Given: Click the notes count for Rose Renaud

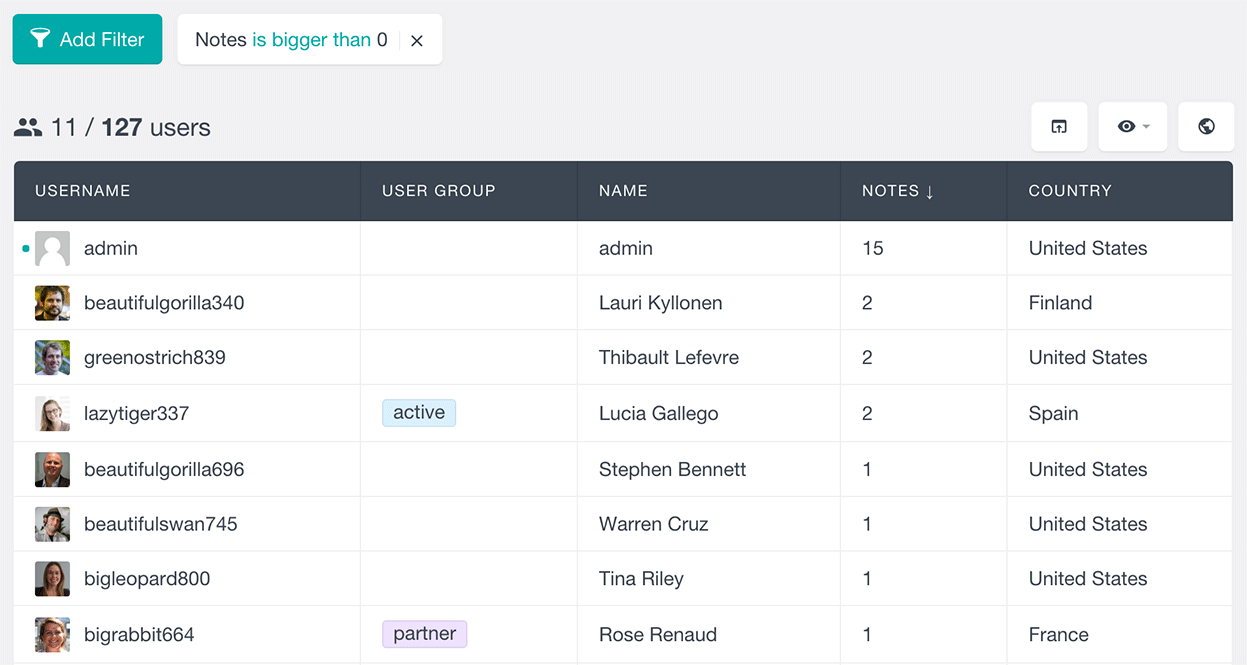Looking at the screenshot, I should click(867, 634).
